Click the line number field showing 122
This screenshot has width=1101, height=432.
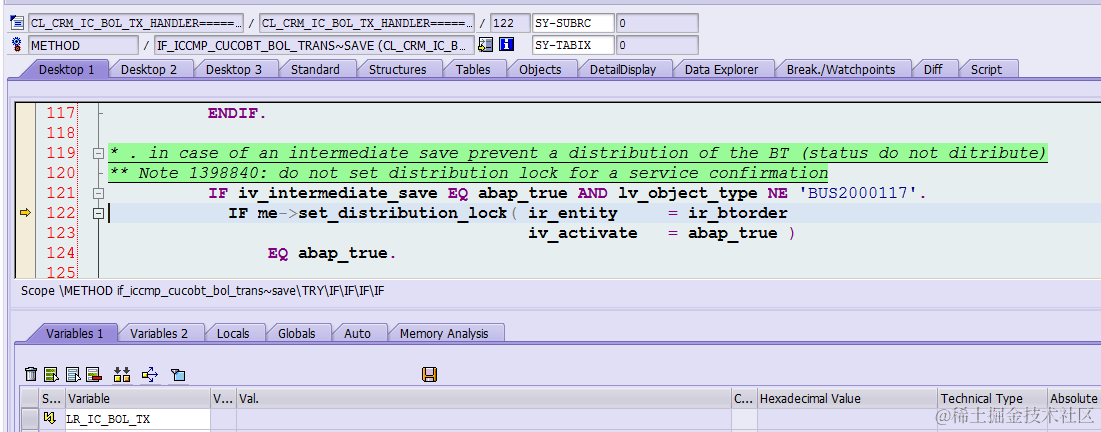510,23
